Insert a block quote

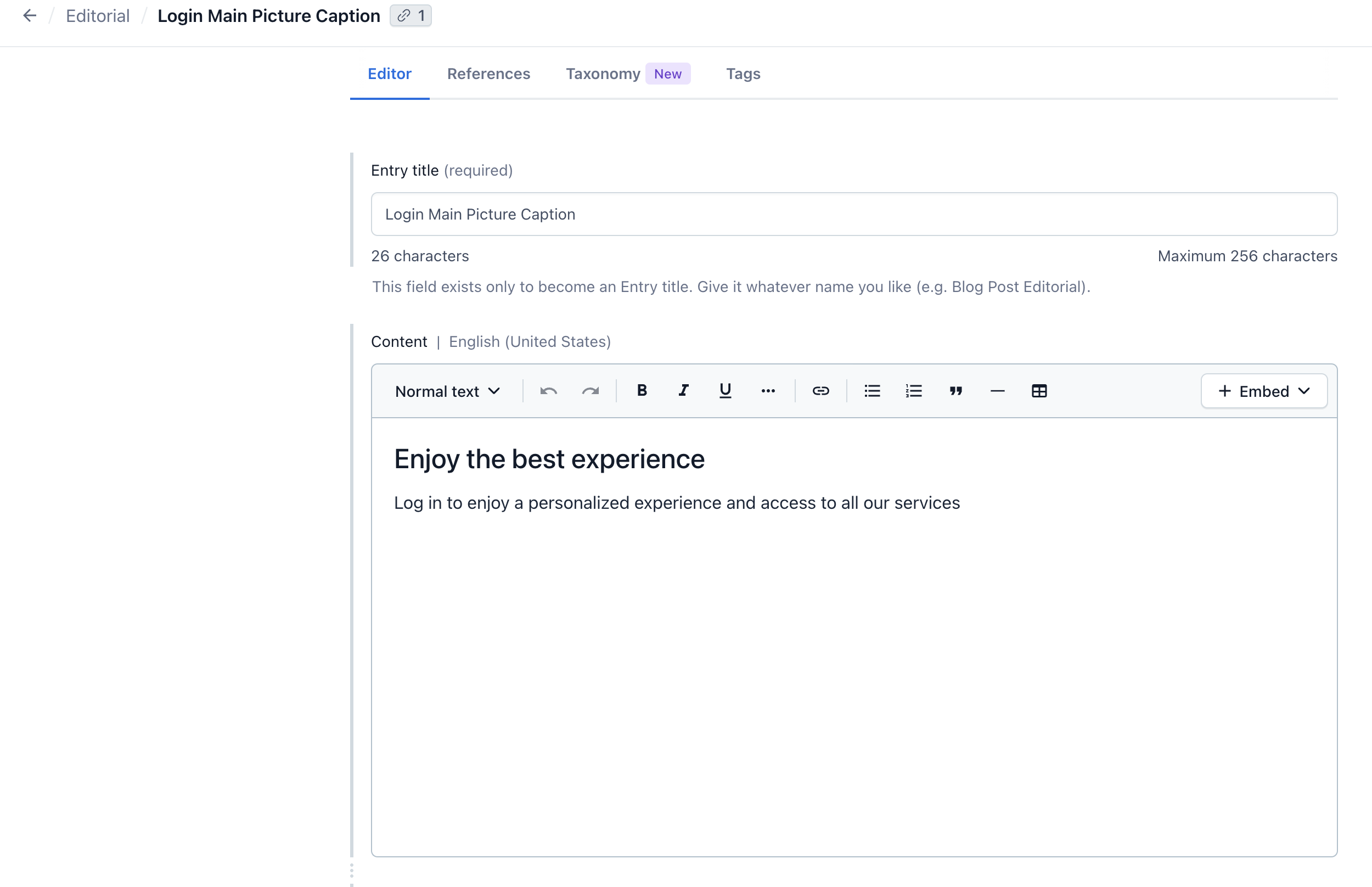click(x=956, y=391)
